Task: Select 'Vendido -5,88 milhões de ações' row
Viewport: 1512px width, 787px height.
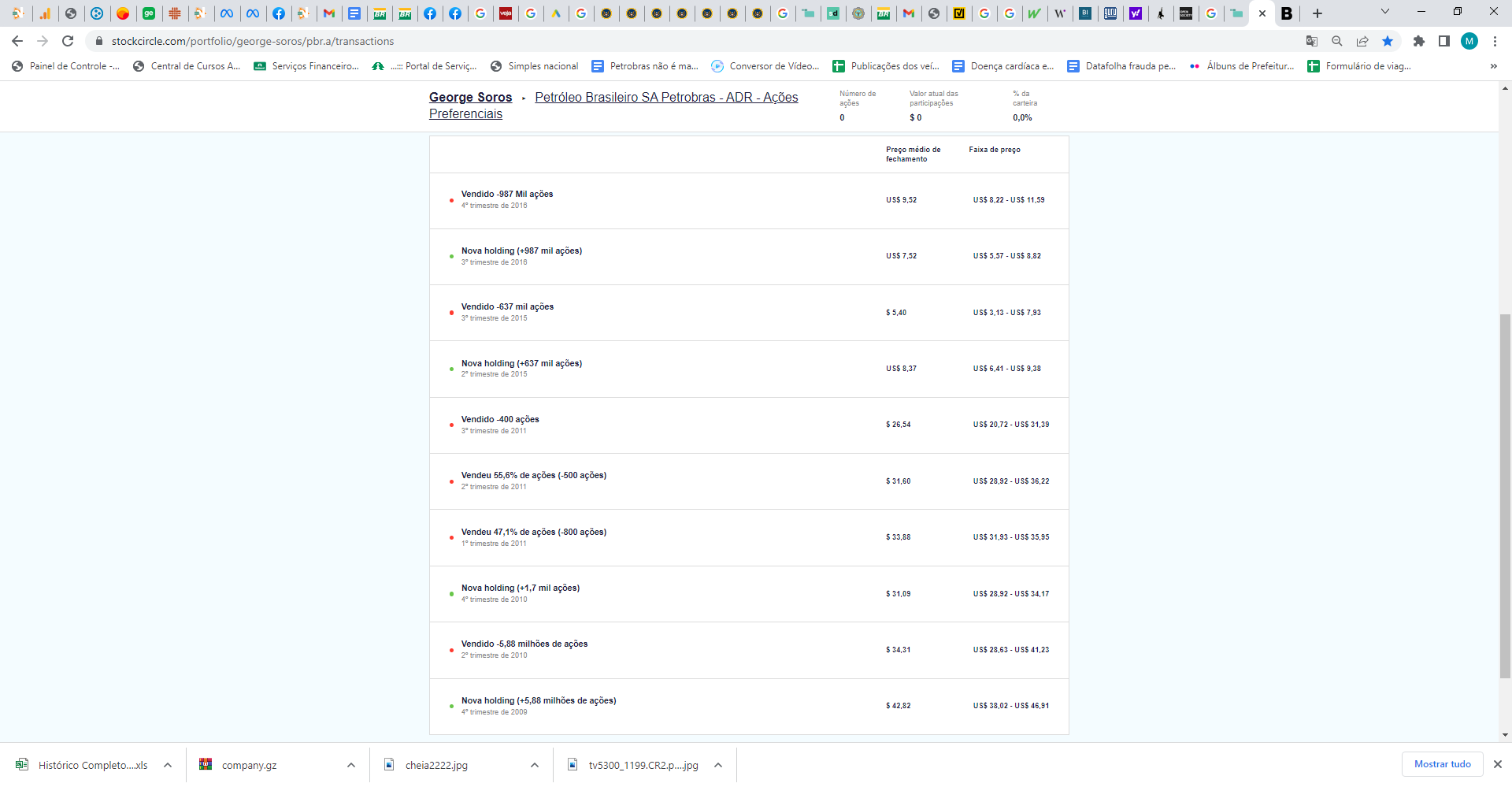Action: pos(749,650)
